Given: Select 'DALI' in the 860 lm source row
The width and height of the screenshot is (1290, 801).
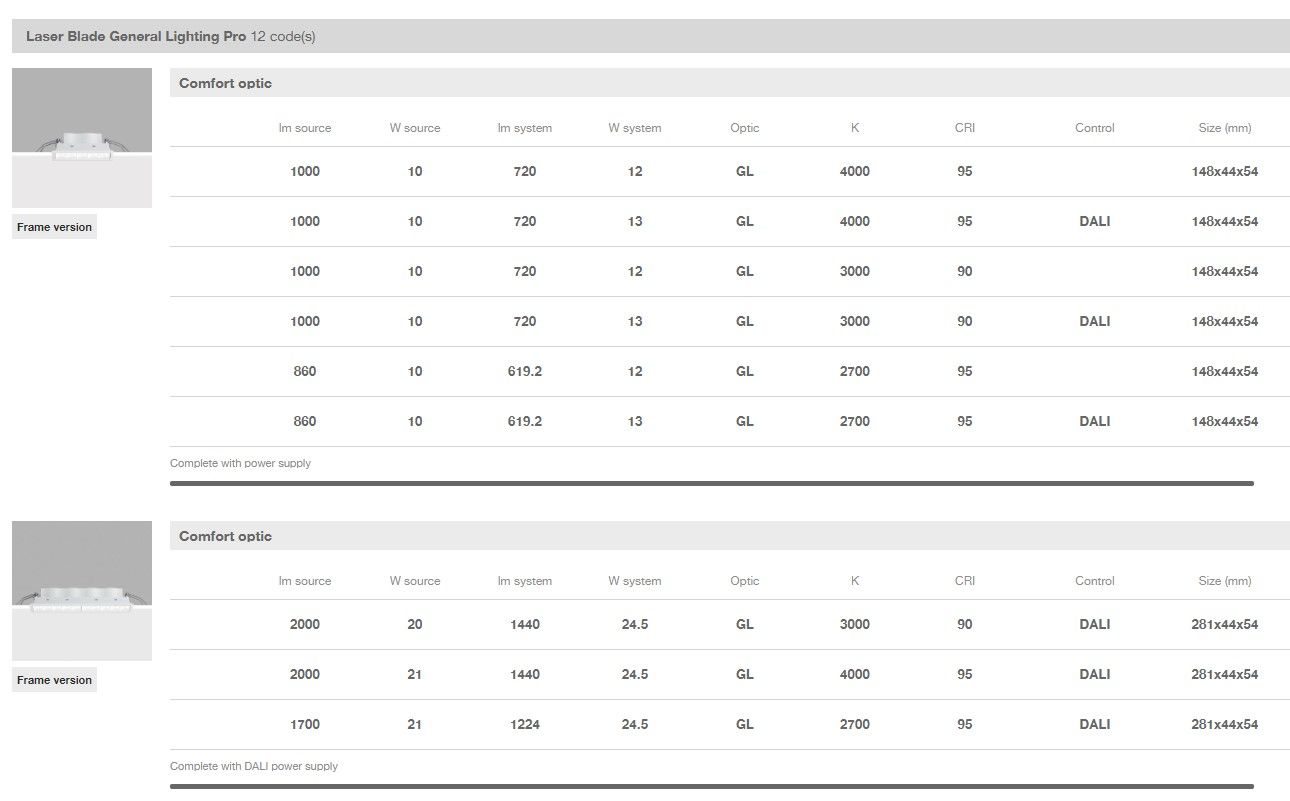Looking at the screenshot, I should click(1095, 421).
